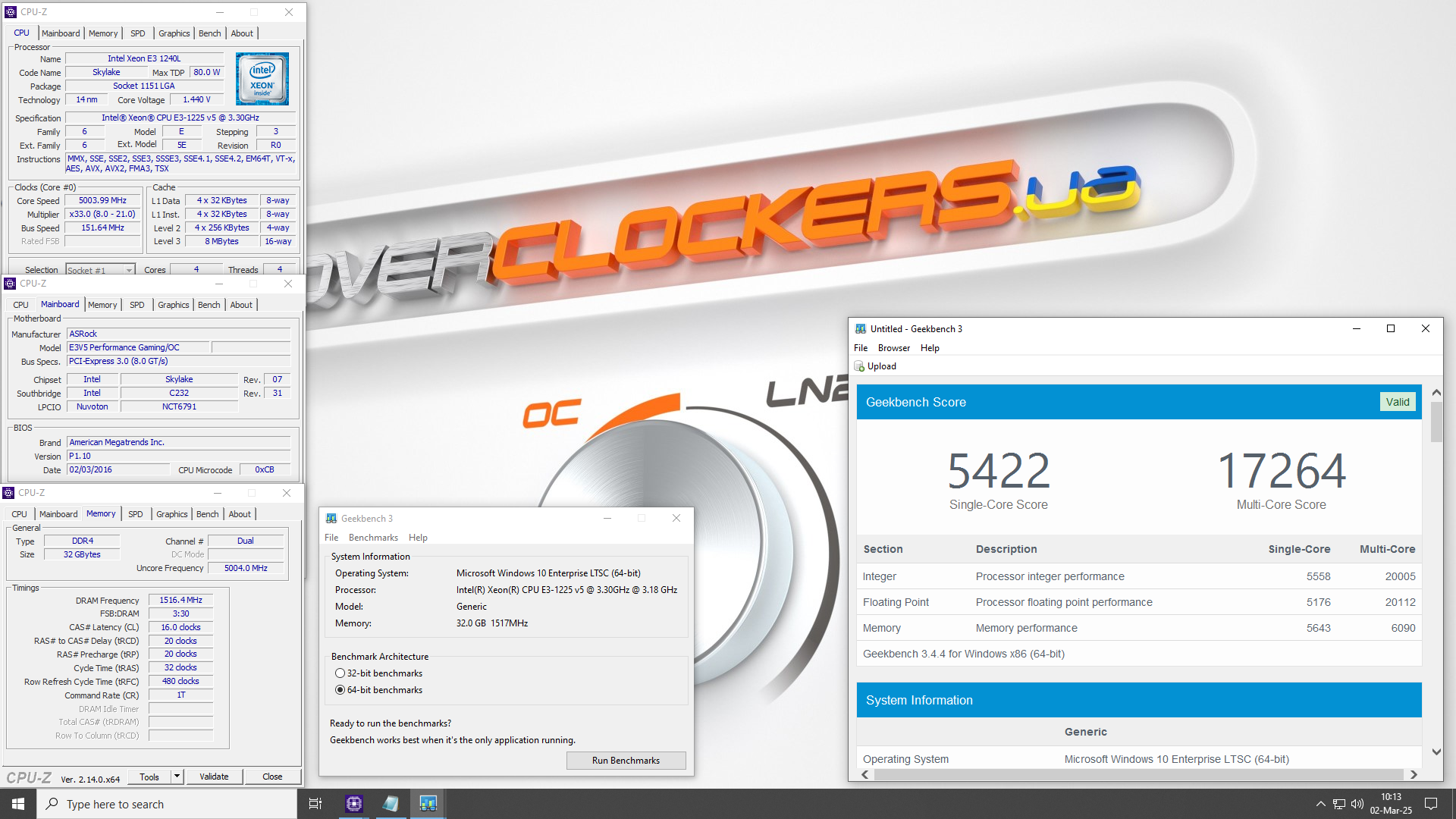
Task: Open CPU-Z from the taskbar icon
Action: point(354,804)
